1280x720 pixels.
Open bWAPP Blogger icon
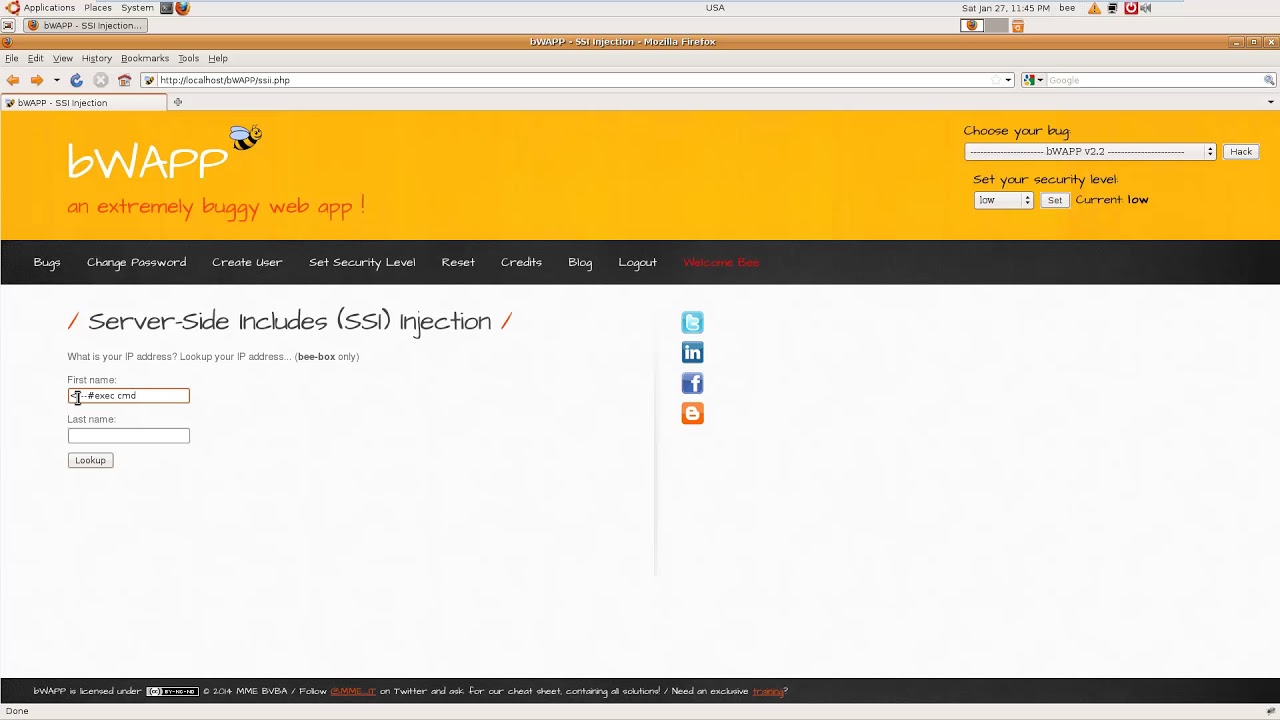click(x=692, y=413)
